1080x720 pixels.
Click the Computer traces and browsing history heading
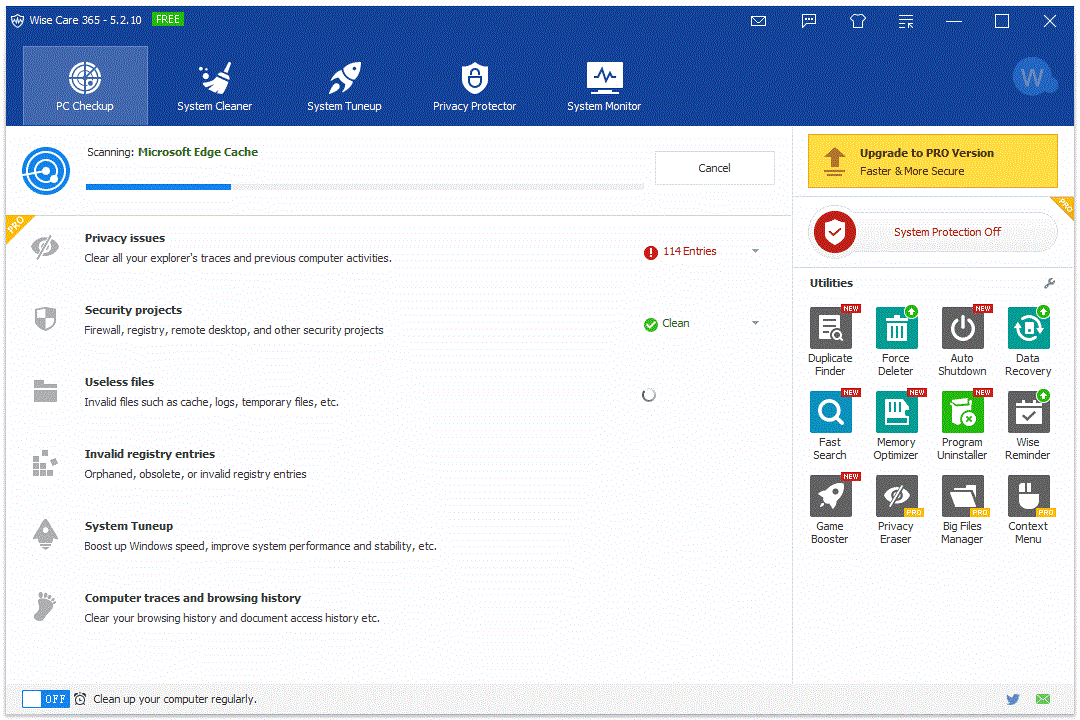pyautogui.click(x=193, y=598)
